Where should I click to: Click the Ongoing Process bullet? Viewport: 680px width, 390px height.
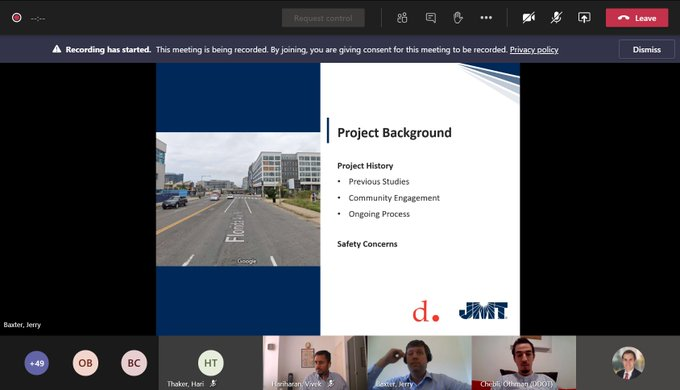click(x=379, y=214)
